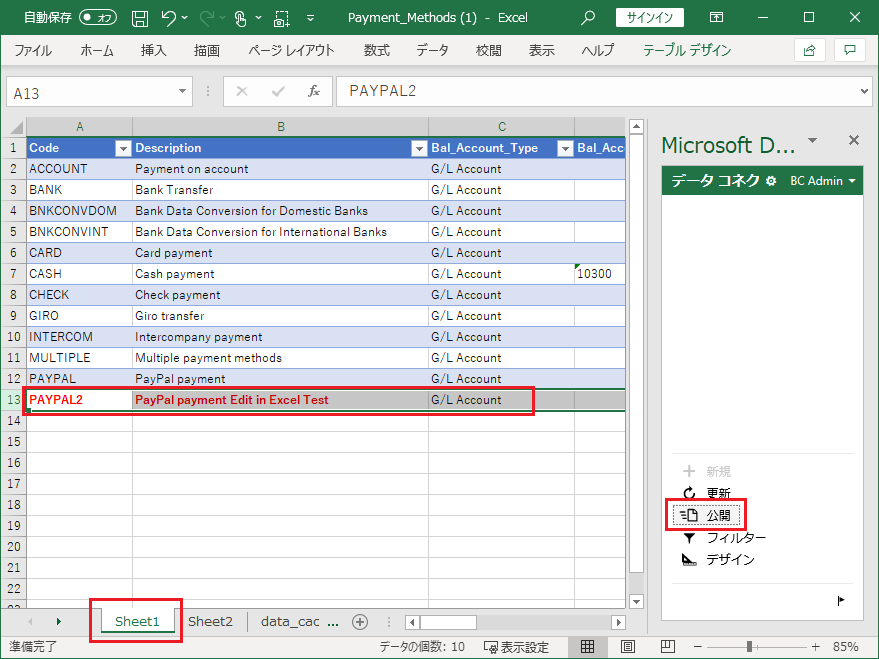This screenshot has height=659, width=879.
Task: Click the 新規 plus option
Action: tap(706, 471)
